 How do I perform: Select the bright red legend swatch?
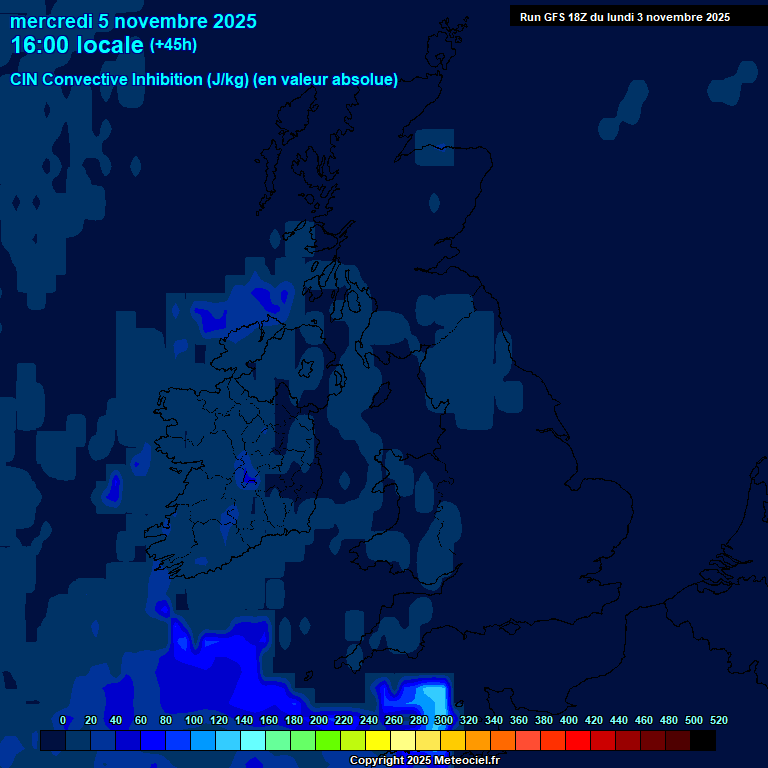pyautogui.click(x=578, y=741)
